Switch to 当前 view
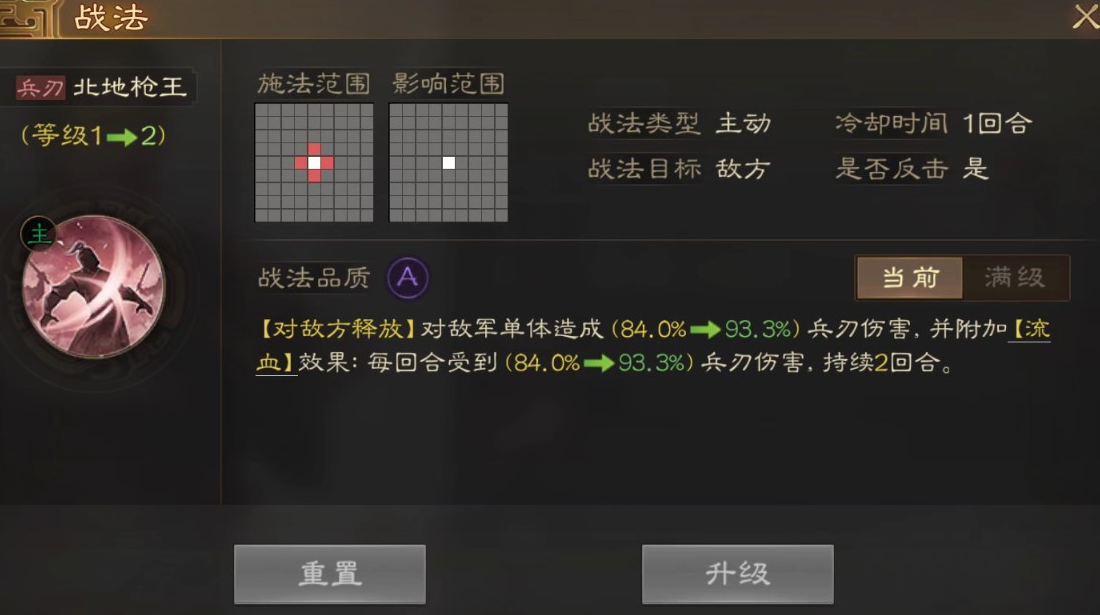Viewport: 1100px width, 615px height. 910,278
